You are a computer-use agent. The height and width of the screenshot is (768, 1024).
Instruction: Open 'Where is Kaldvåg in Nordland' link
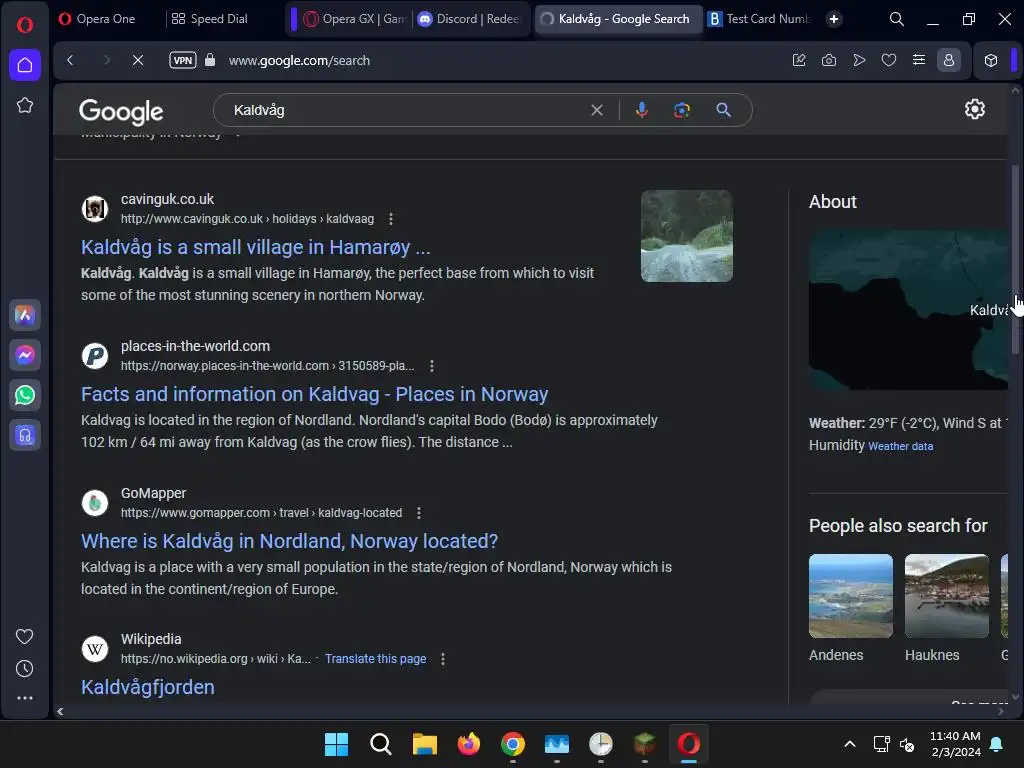tap(289, 541)
